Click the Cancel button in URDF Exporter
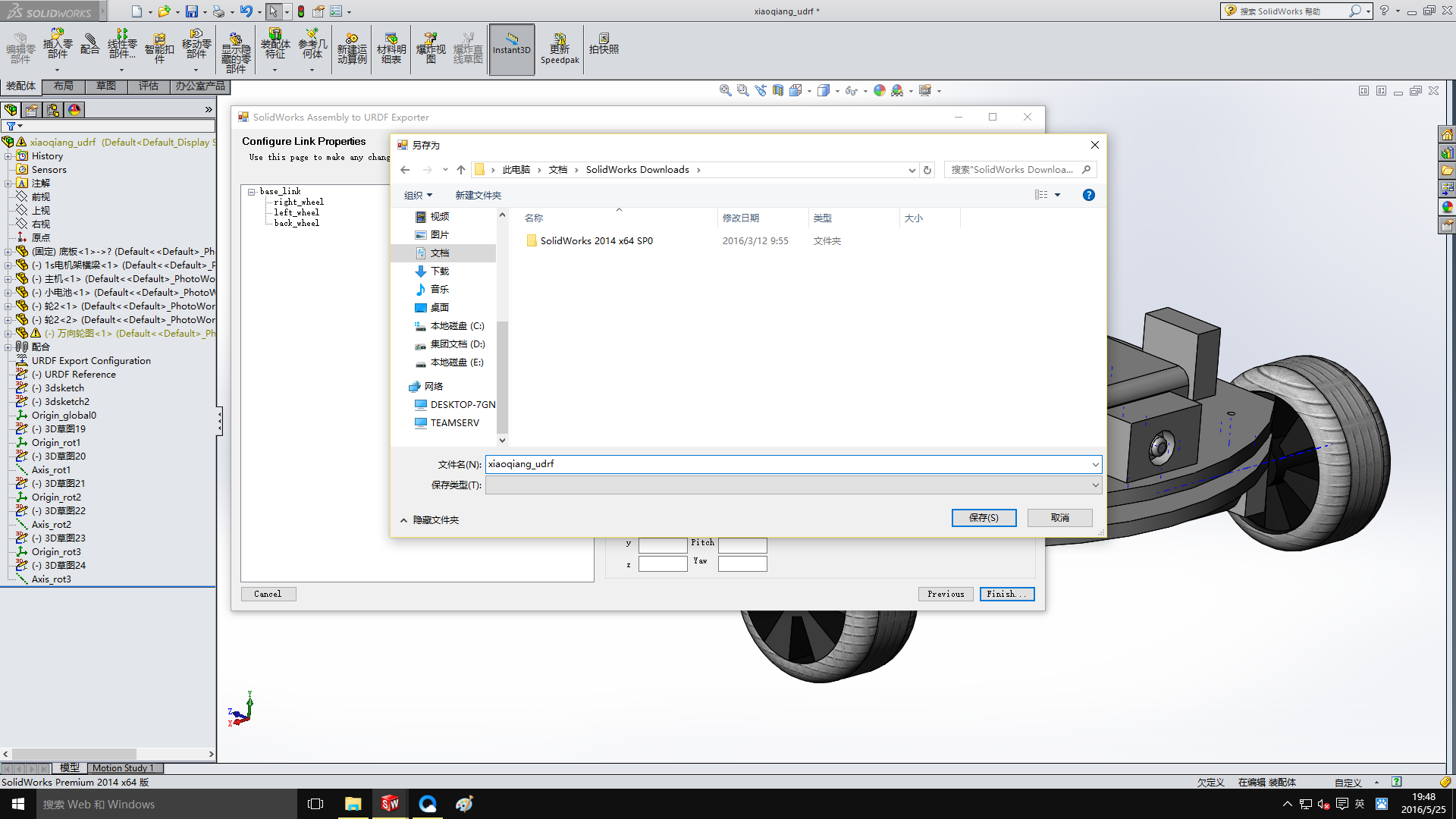Viewport: 1456px width, 819px height. point(268,595)
